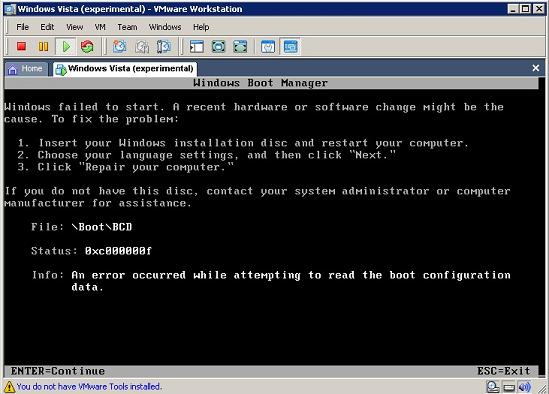Take a snapshot with the clock camera icon
Screen dimensions: 549x394
click(119, 46)
